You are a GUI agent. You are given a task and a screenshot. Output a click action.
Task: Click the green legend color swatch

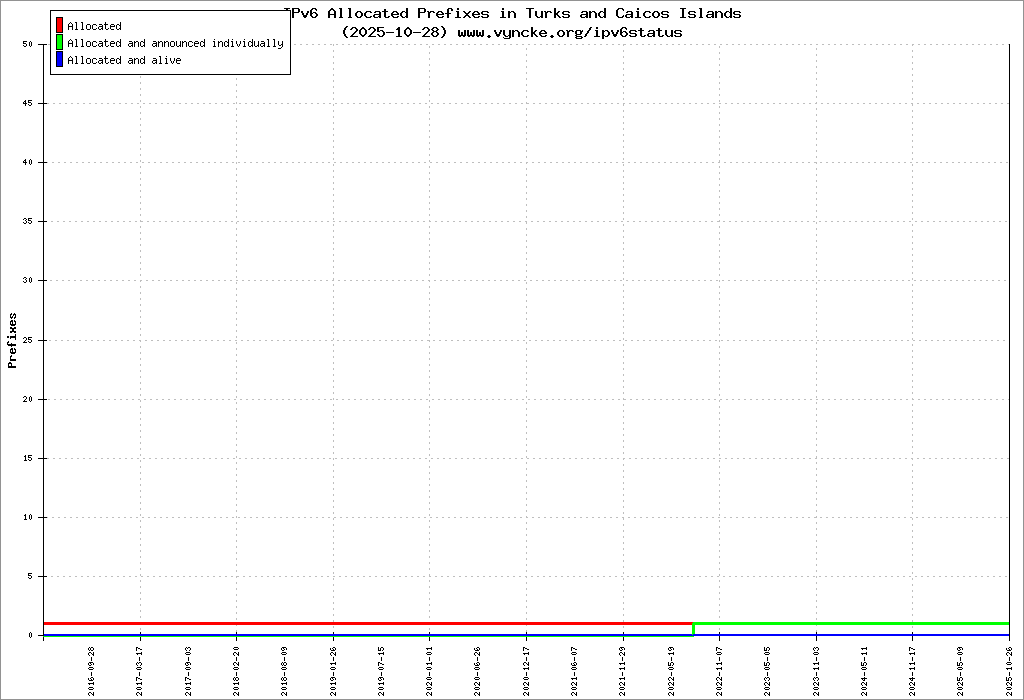click(x=60, y=43)
